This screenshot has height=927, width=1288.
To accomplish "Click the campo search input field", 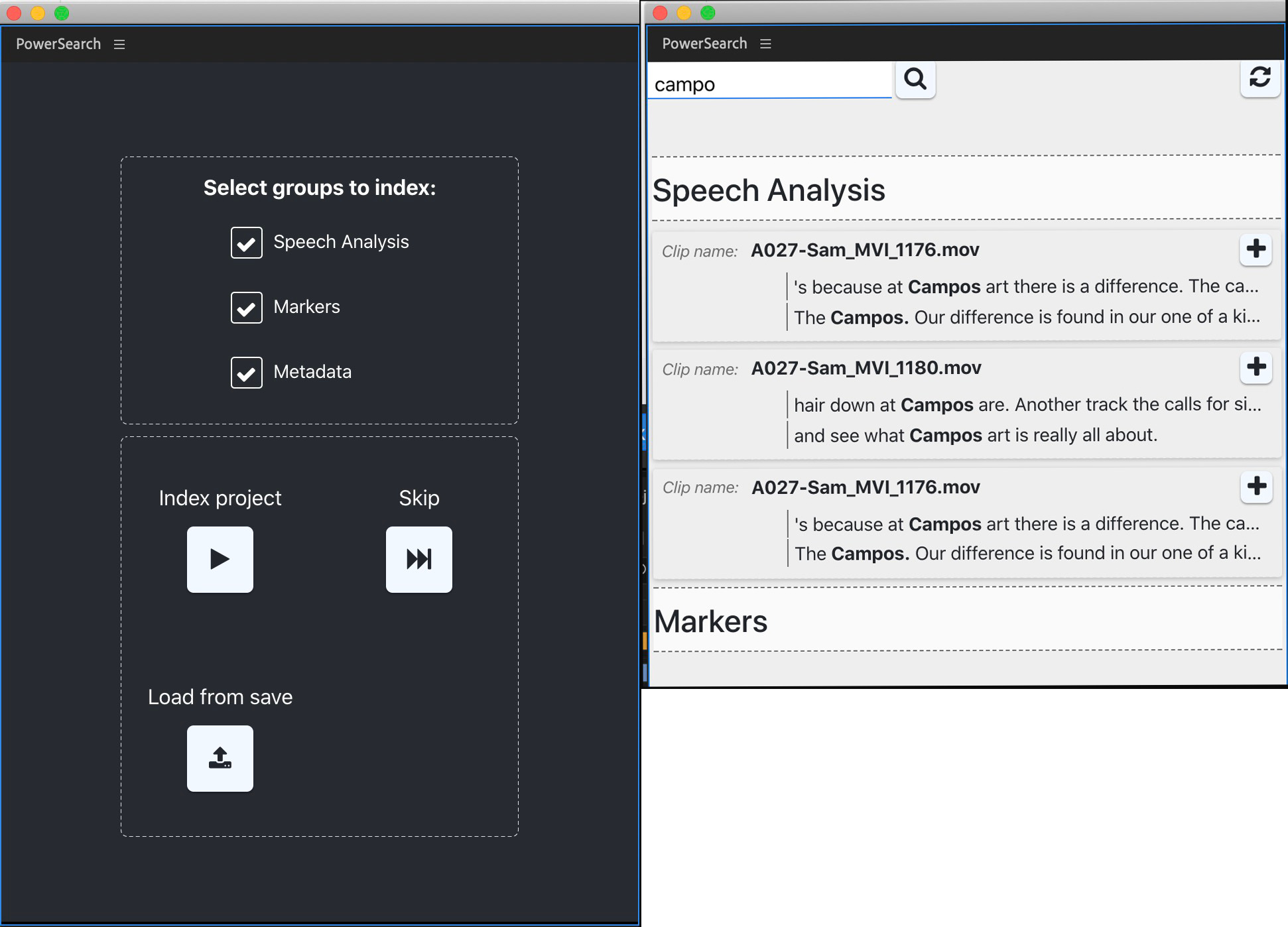I will [783, 82].
